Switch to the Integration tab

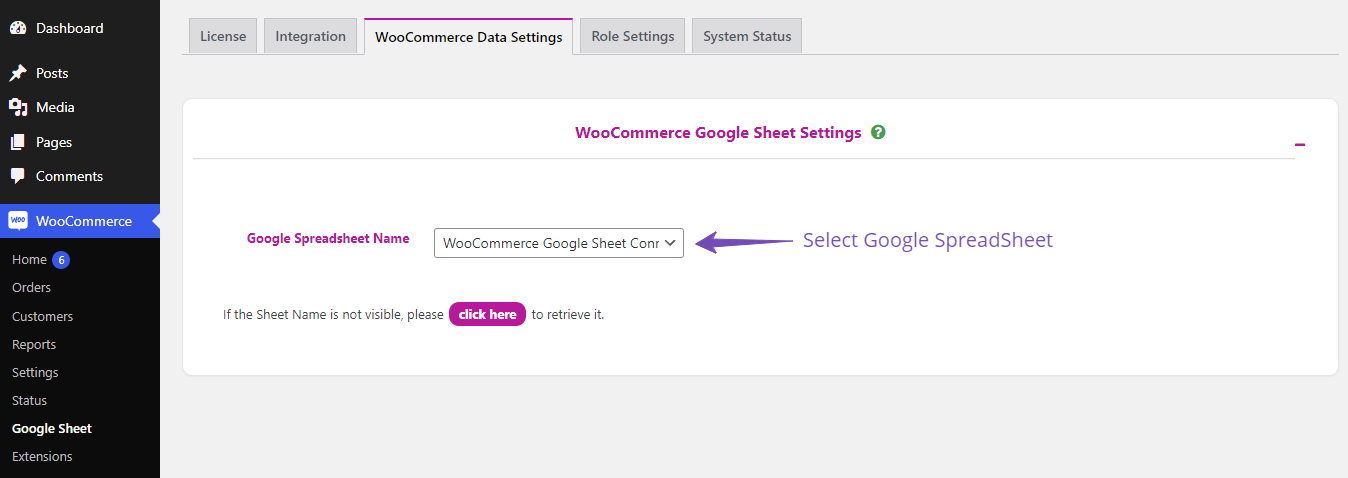[x=311, y=36]
